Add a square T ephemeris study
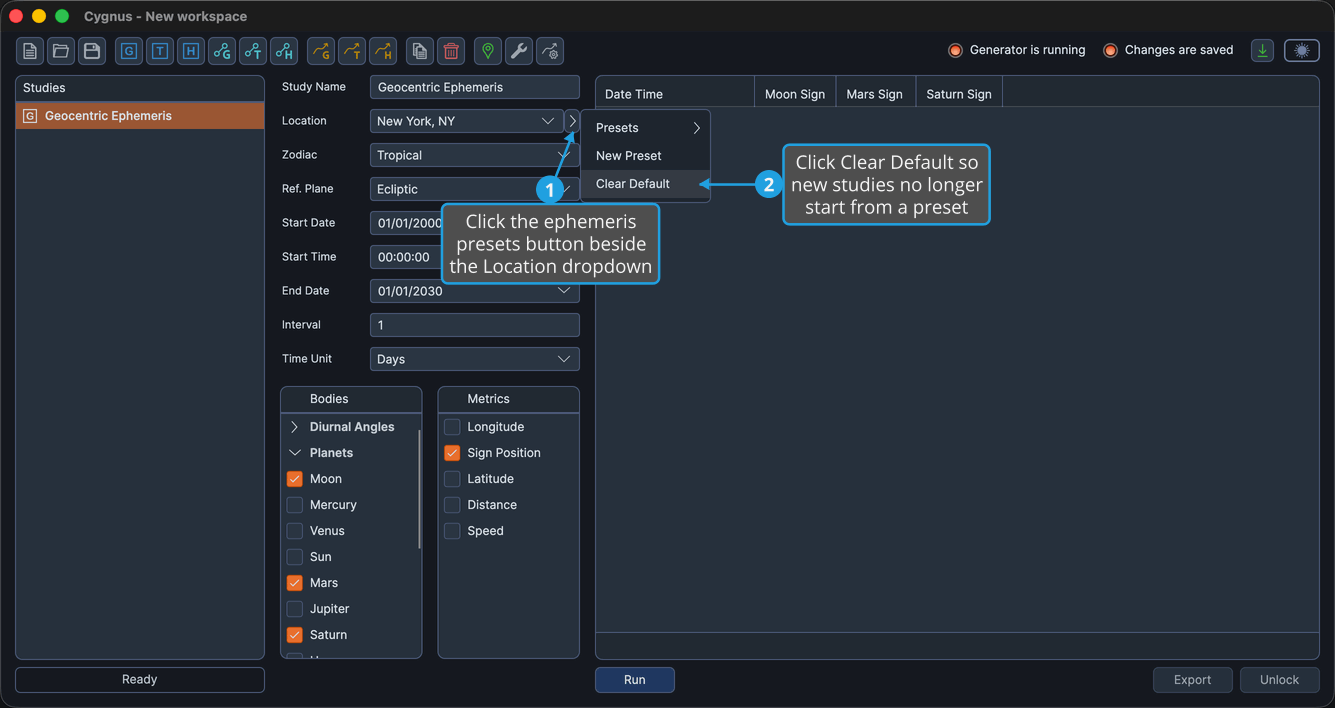This screenshot has width=1335, height=708. (x=160, y=51)
